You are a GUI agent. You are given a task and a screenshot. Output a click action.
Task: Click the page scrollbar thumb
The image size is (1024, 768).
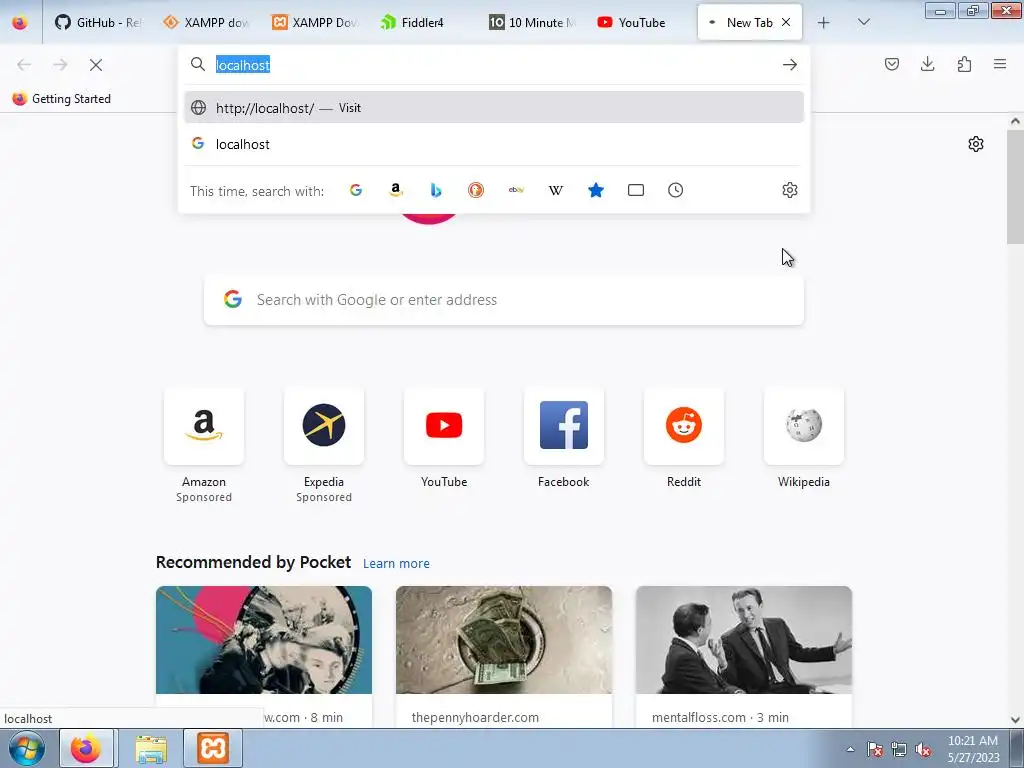[1015, 187]
